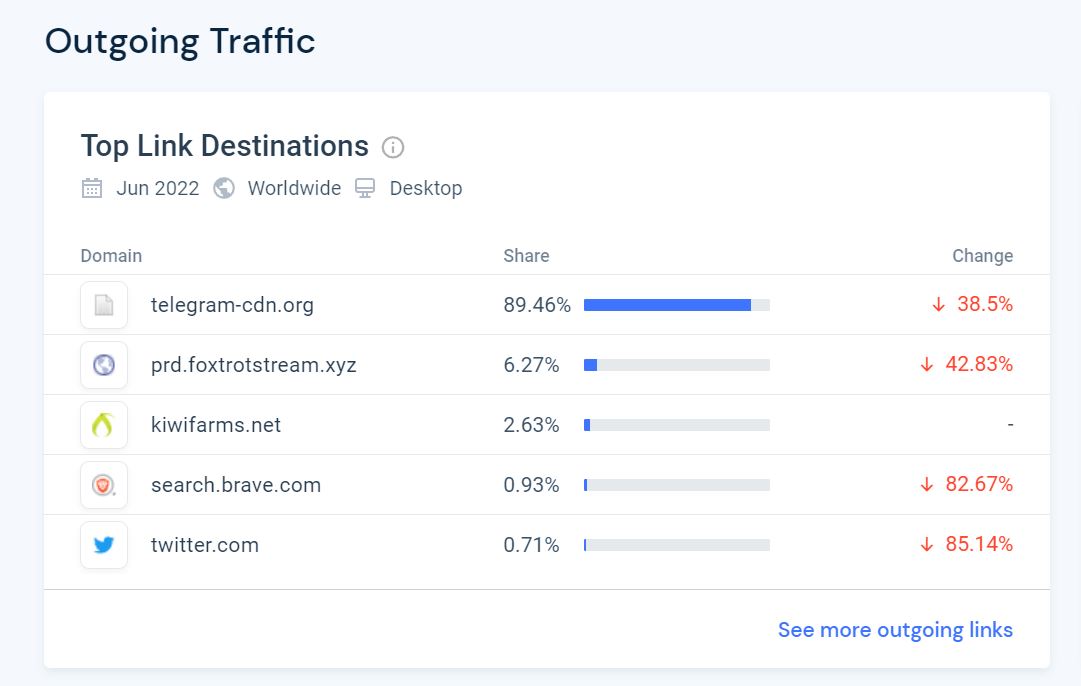Click the down arrow beside 38.5% change
The image size is (1081, 686).
point(938,304)
